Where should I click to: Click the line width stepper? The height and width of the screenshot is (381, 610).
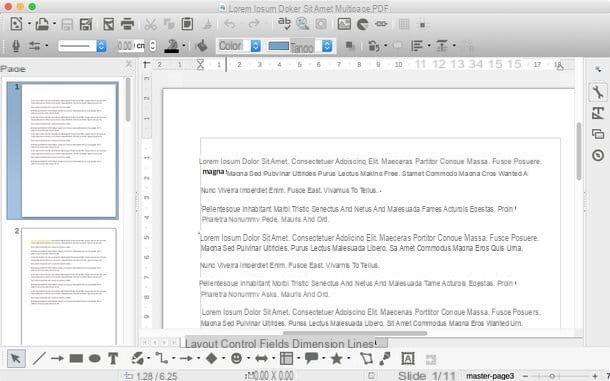click(153, 46)
